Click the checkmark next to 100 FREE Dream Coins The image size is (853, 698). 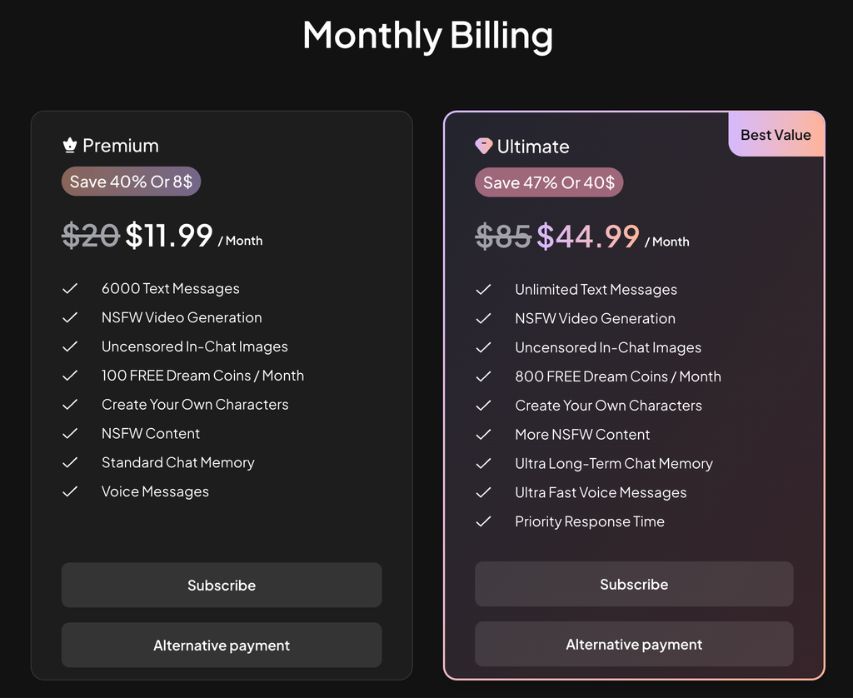pyautogui.click(x=70, y=375)
